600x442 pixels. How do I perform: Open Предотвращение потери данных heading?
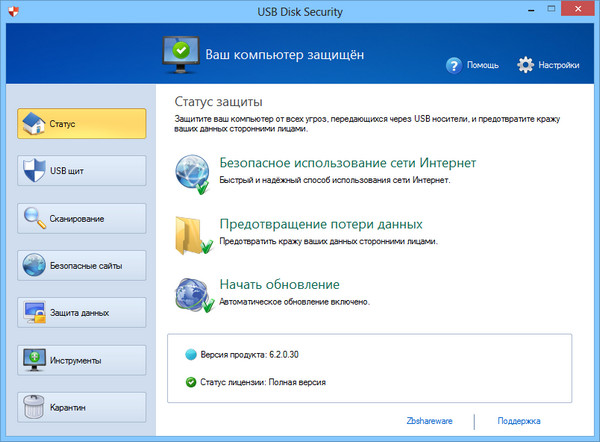coord(320,224)
